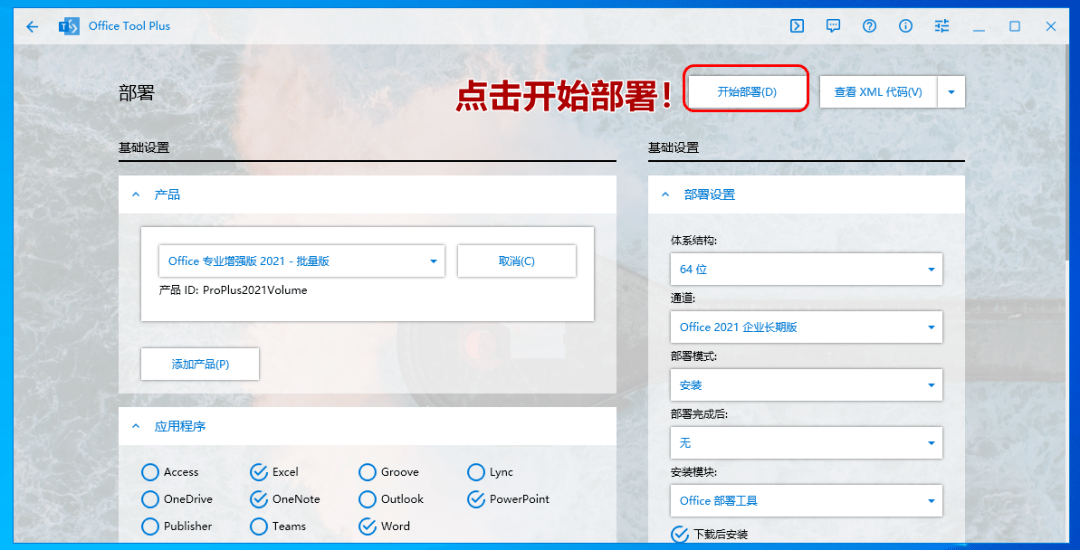Open arrow menu beside 查看 XML 代码
The image size is (1080, 550).
(951, 92)
